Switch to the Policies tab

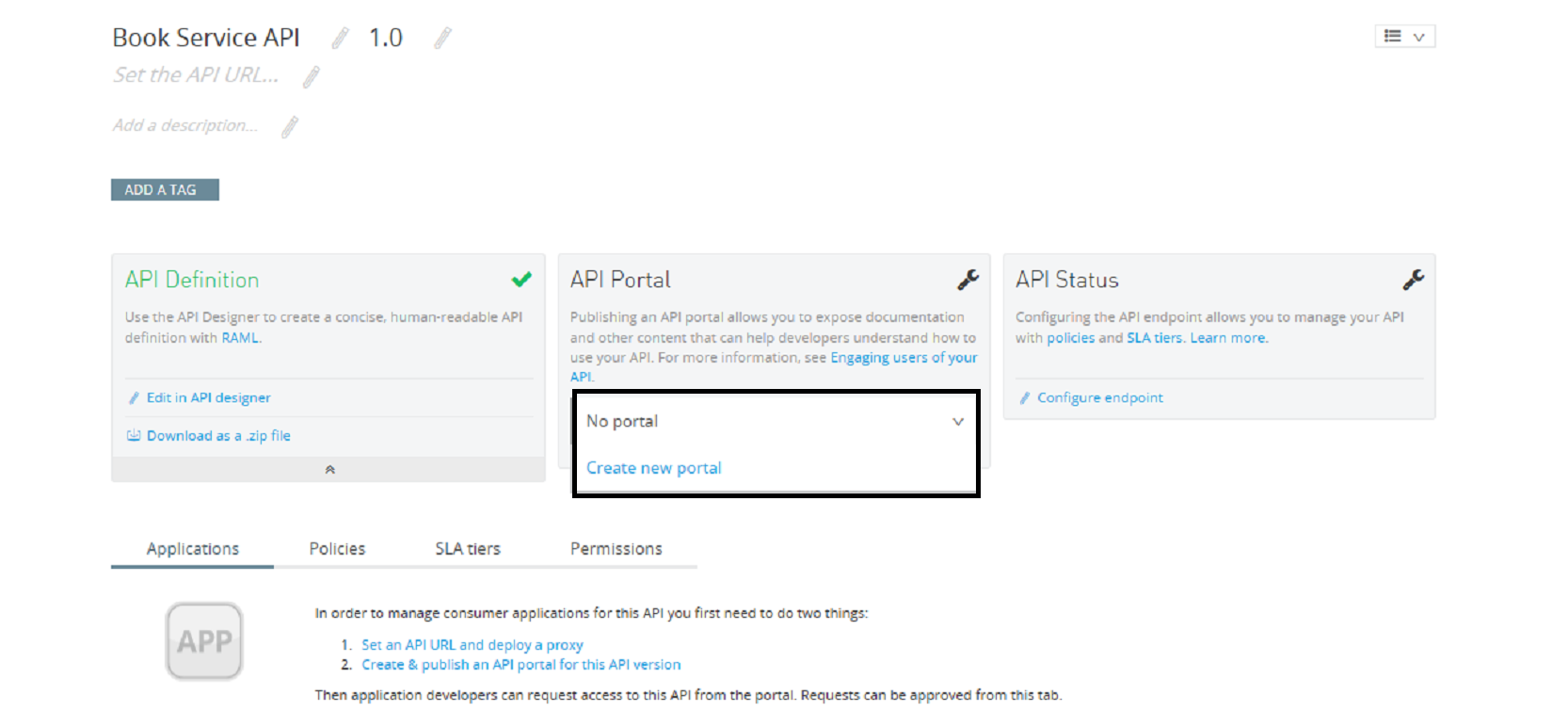[337, 549]
